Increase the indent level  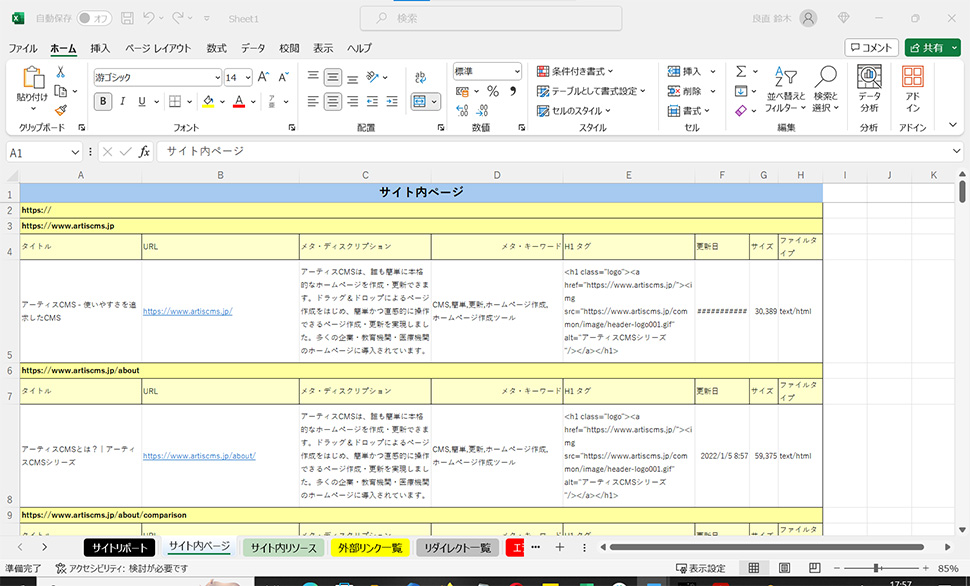click(392, 101)
